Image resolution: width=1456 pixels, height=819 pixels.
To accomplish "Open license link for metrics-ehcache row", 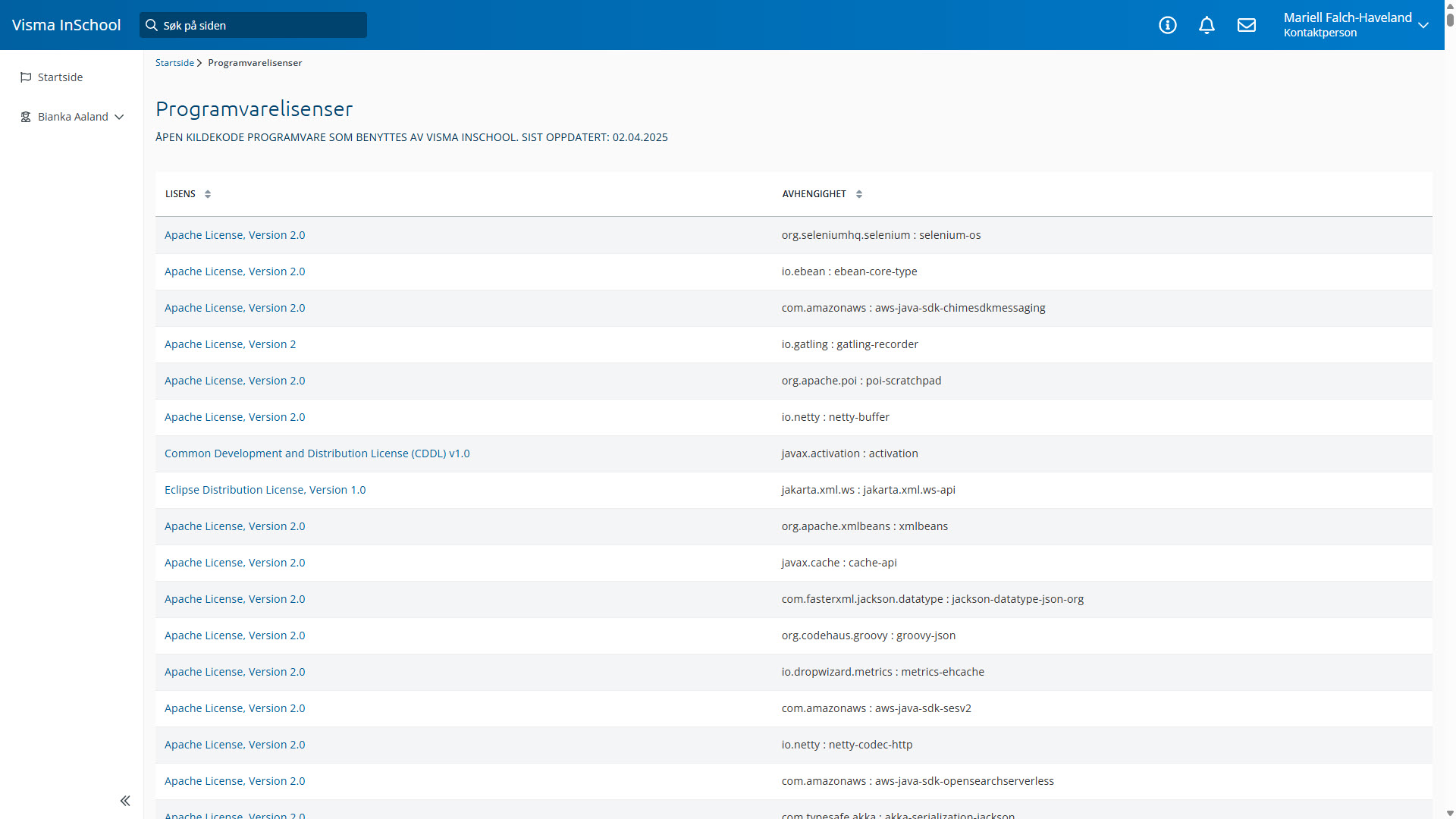I will coord(234,672).
